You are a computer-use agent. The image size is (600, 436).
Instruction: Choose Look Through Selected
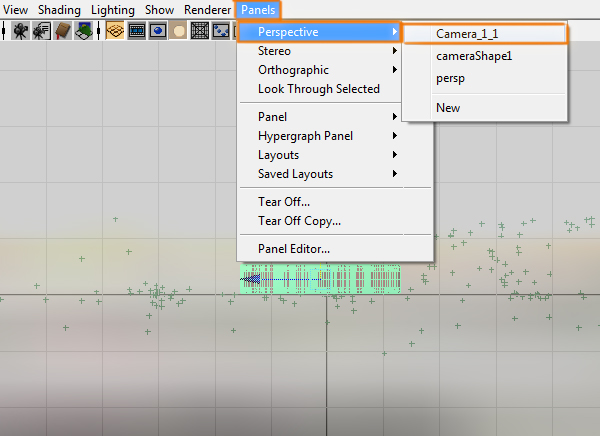[319, 89]
